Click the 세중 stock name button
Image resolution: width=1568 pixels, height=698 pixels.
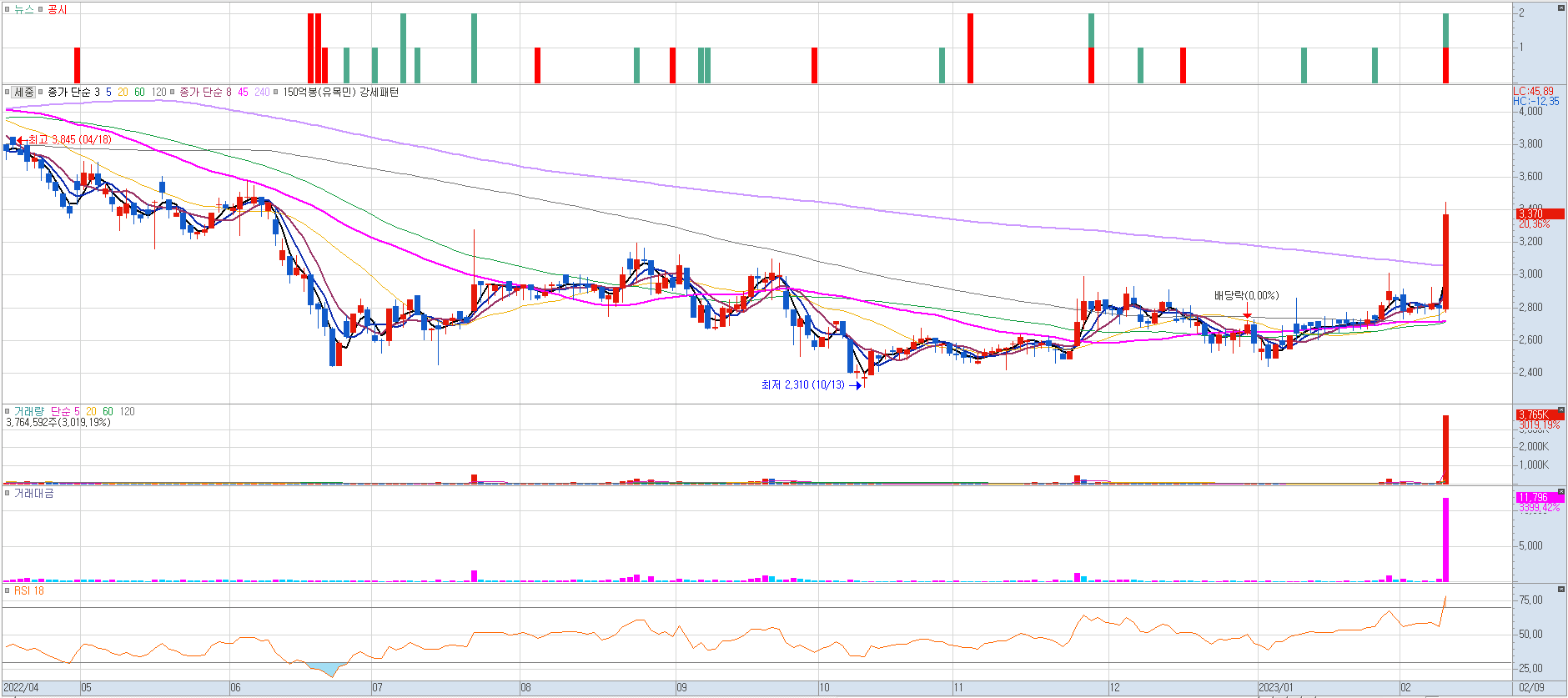24,92
